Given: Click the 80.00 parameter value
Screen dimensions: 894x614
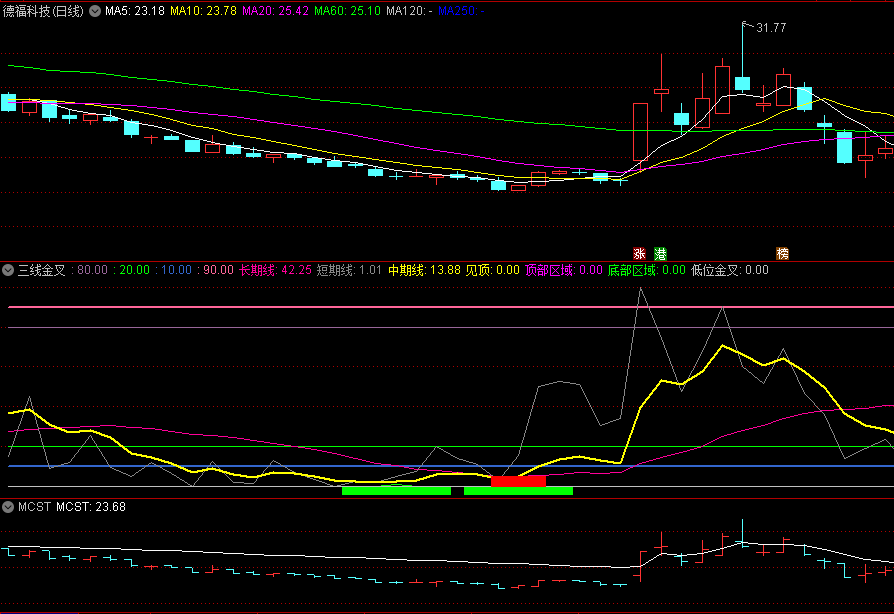Looking at the screenshot, I should tap(92, 270).
